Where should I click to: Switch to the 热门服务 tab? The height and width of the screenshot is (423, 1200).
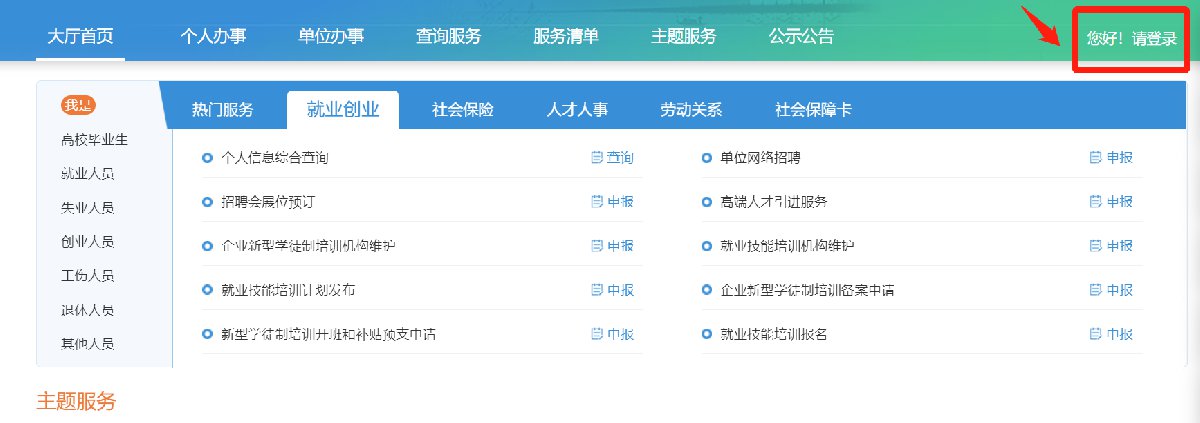point(223,110)
